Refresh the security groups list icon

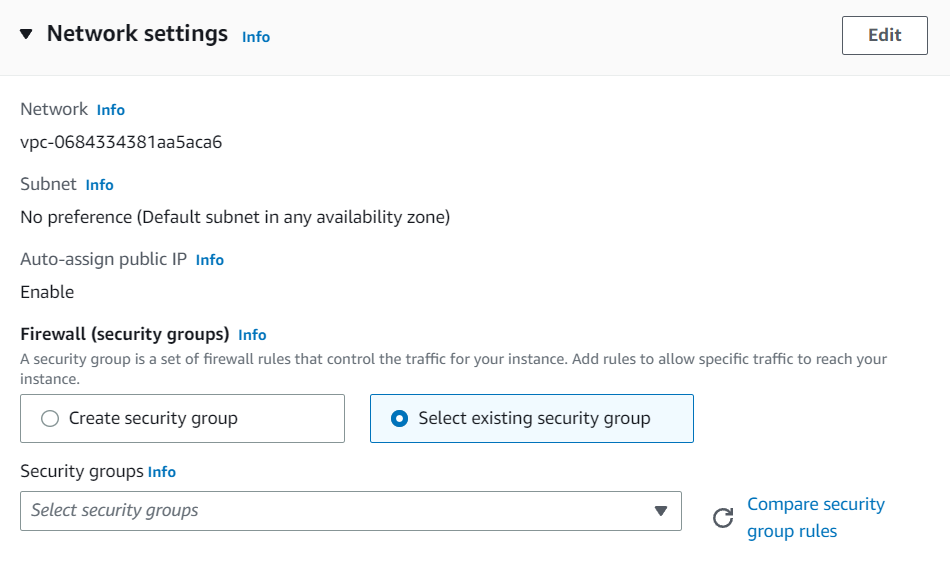[723, 518]
